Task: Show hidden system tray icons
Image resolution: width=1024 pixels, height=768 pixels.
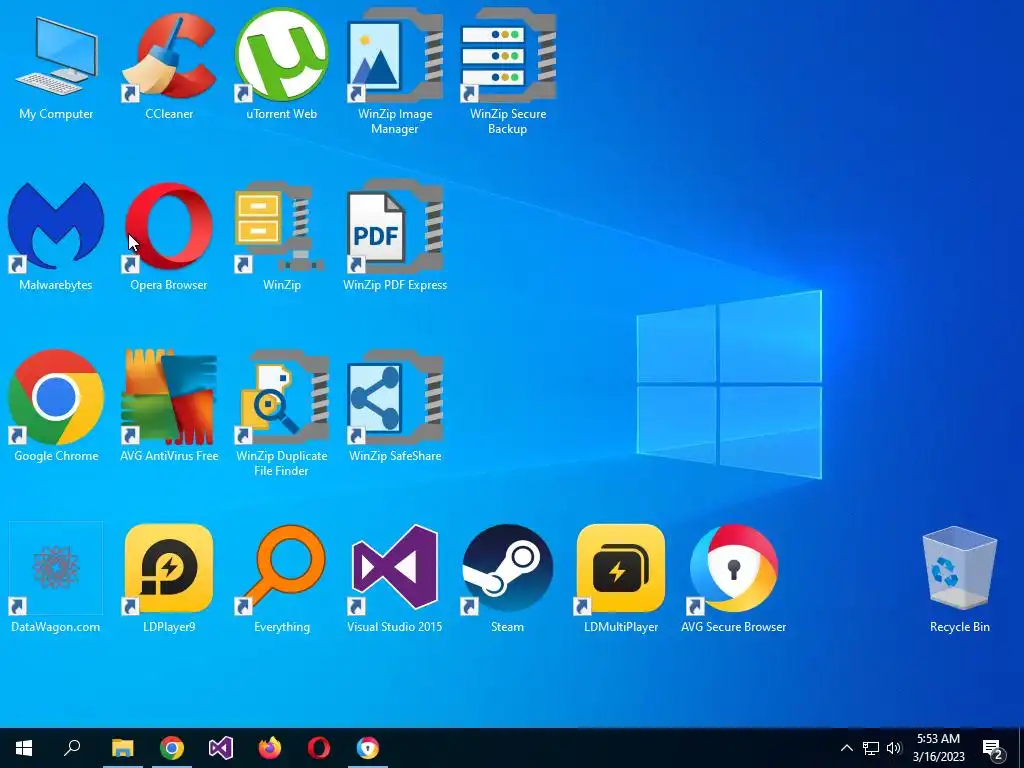Action: [x=846, y=748]
